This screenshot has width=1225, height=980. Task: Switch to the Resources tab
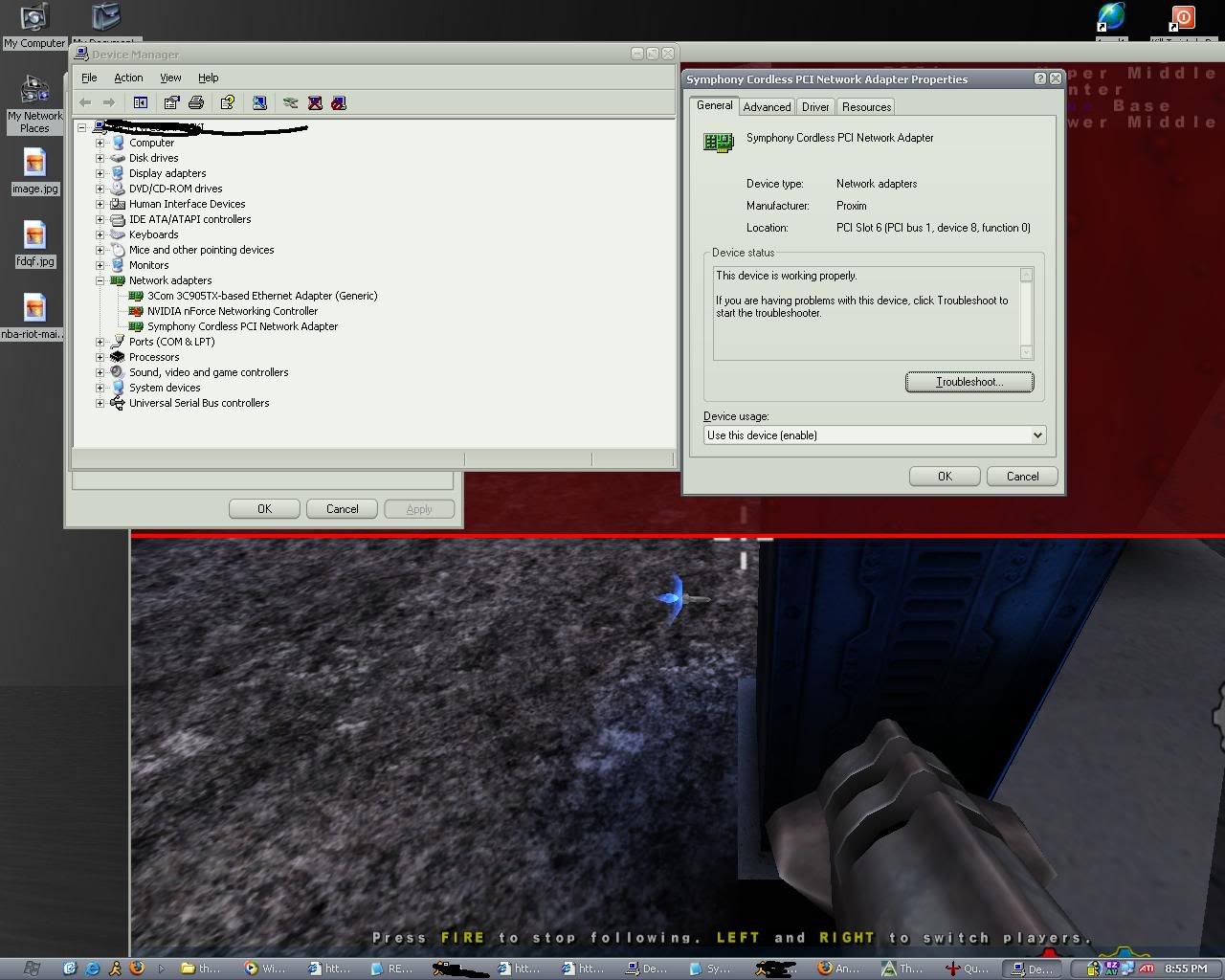pos(866,107)
